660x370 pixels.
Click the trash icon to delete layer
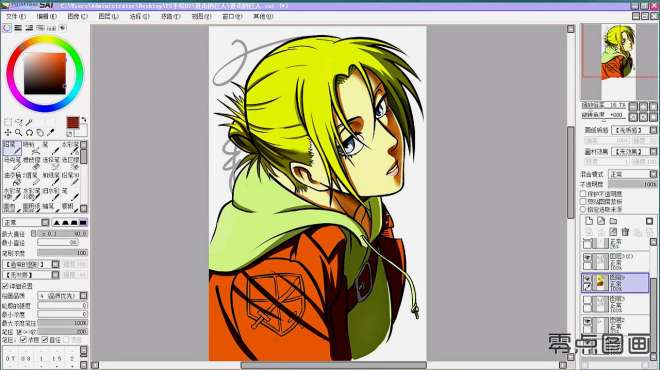(x=625, y=232)
